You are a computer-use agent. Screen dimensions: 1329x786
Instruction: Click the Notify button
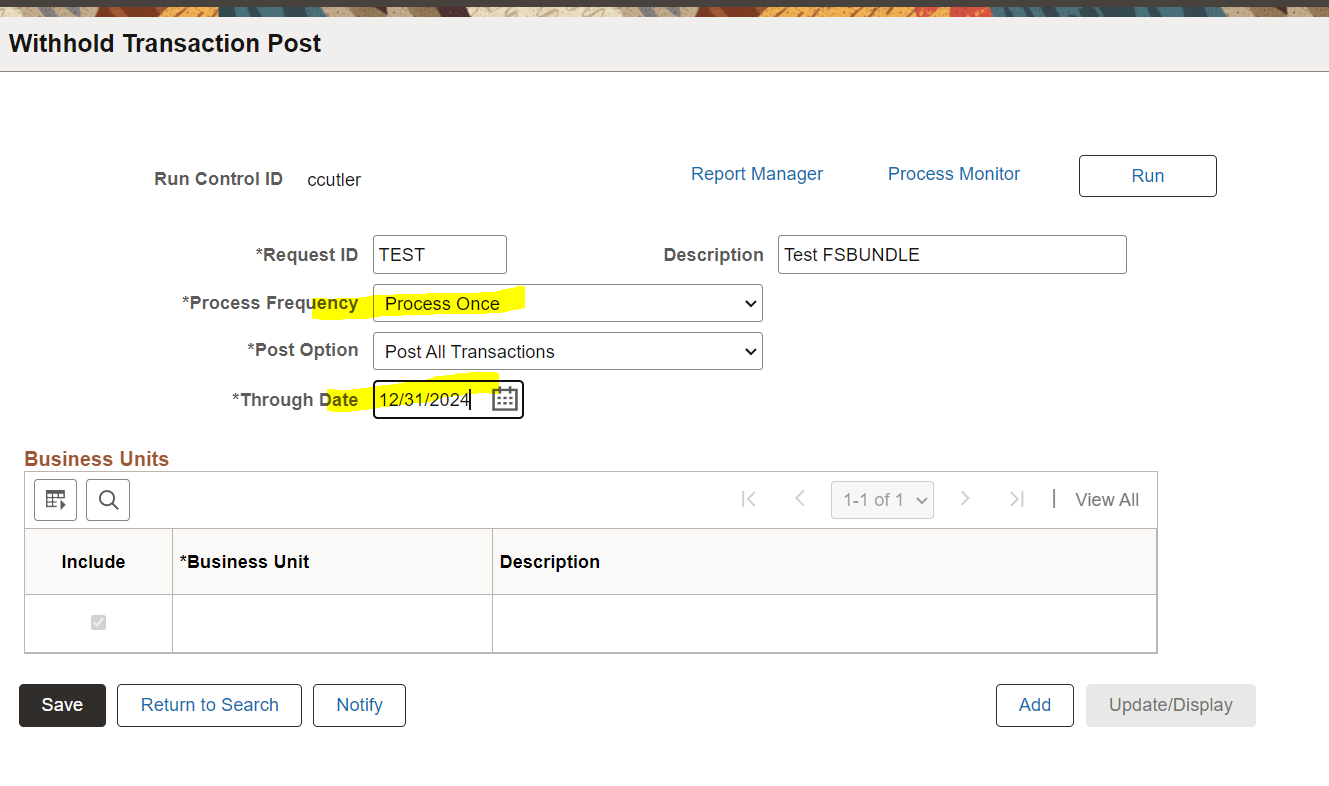pyautogui.click(x=359, y=705)
